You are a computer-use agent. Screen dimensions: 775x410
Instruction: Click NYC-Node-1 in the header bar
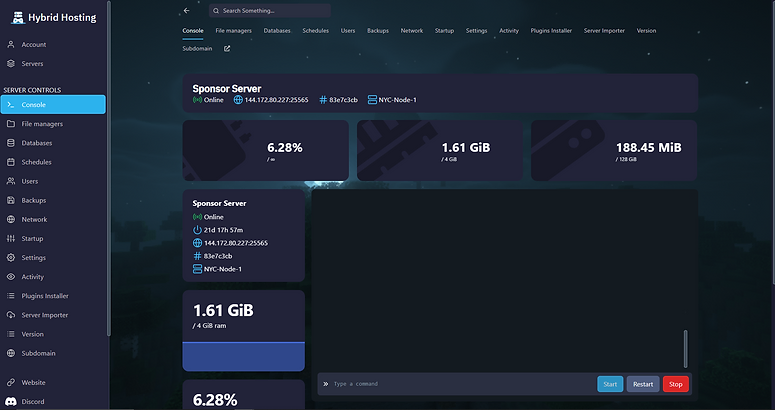point(397,100)
